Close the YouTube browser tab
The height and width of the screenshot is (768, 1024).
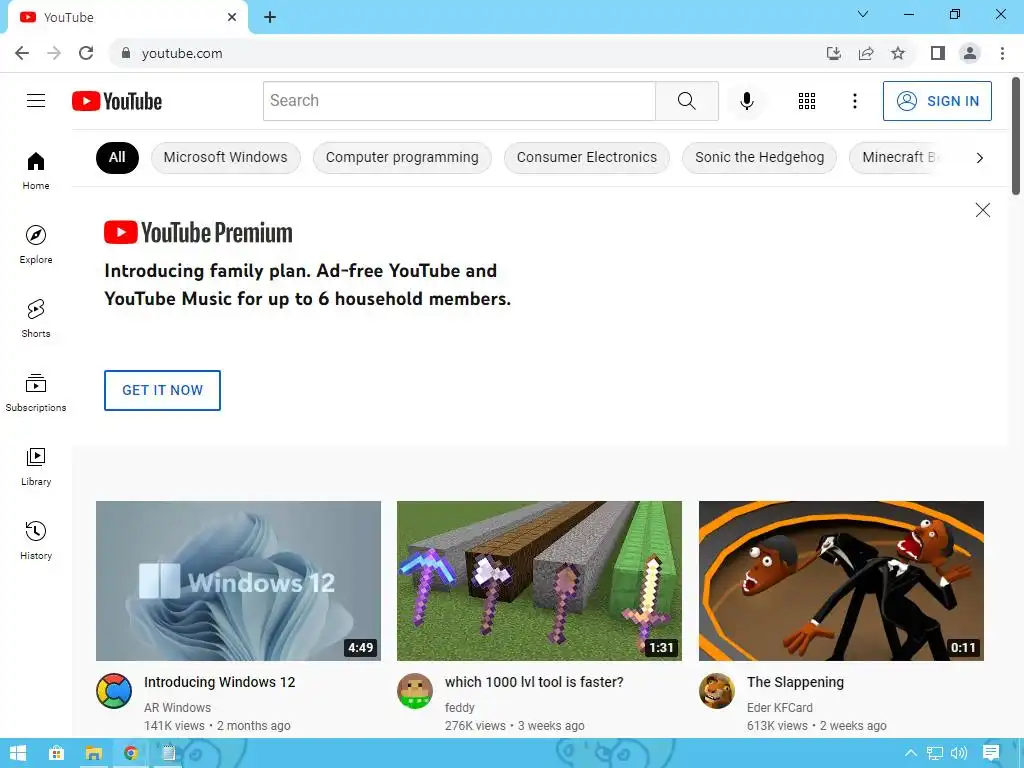(232, 17)
